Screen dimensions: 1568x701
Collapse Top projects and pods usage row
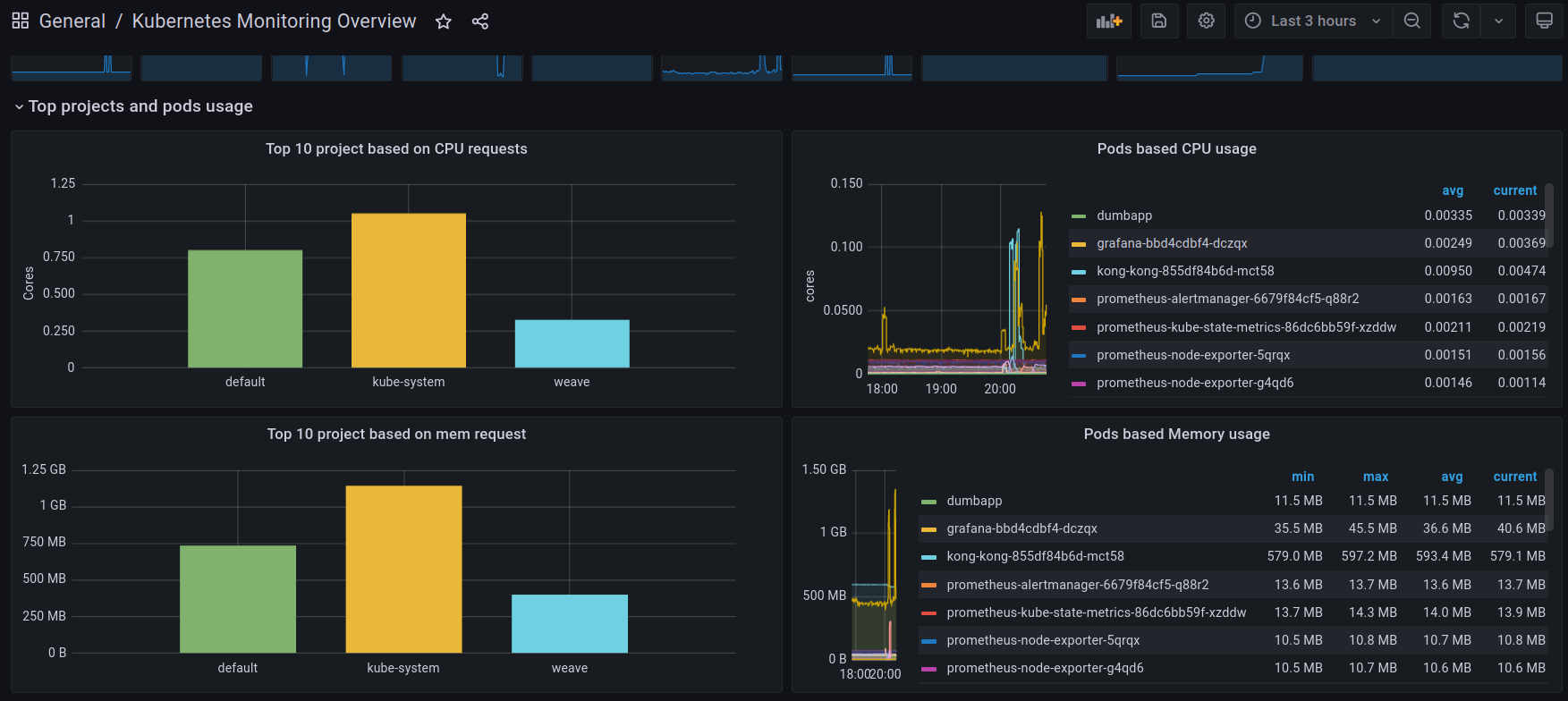[133, 106]
